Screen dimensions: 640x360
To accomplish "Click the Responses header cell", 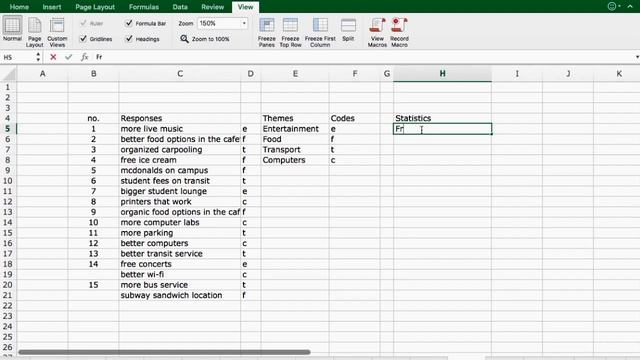I will coord(180,118).
